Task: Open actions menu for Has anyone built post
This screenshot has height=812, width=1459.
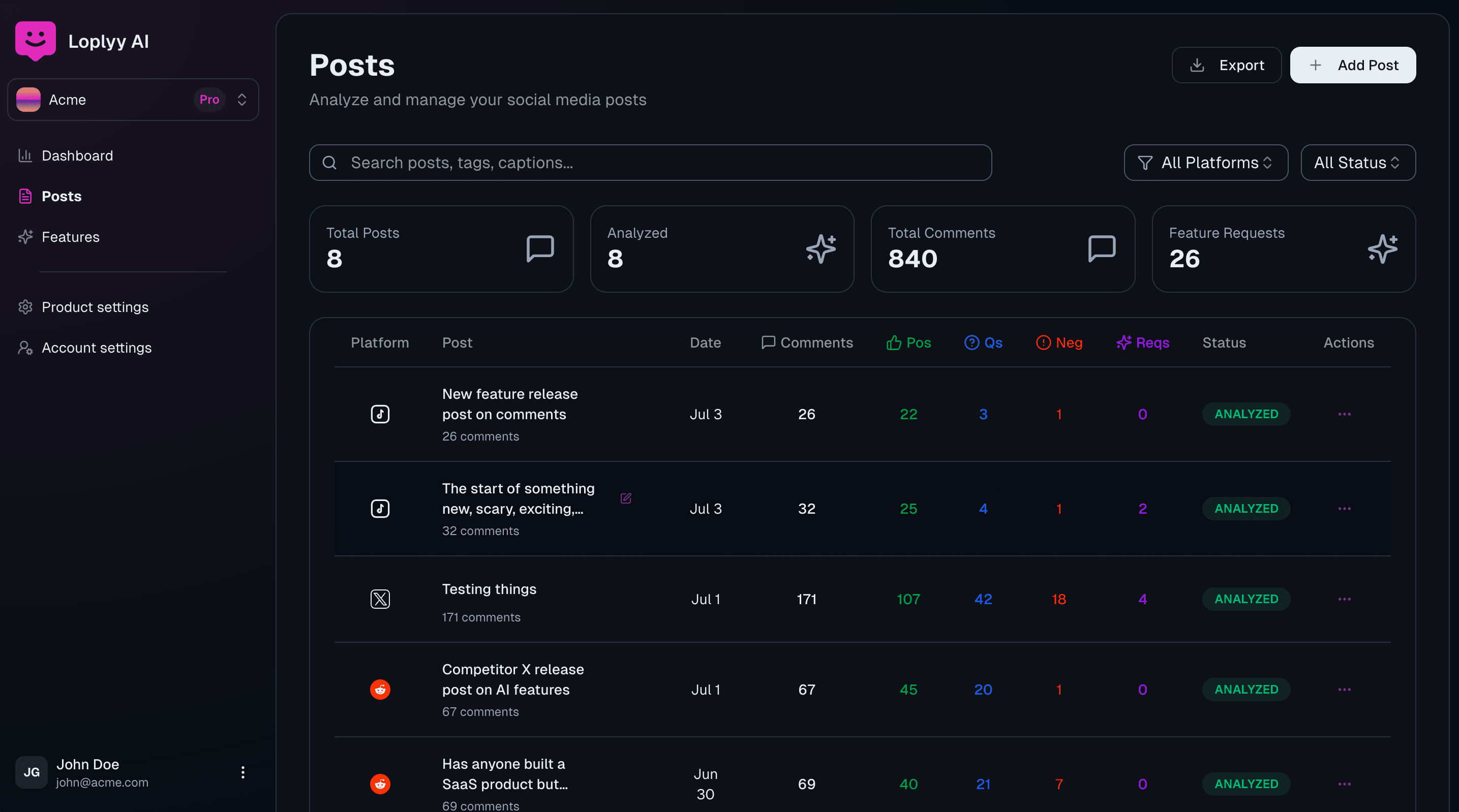Action: 1345,784
